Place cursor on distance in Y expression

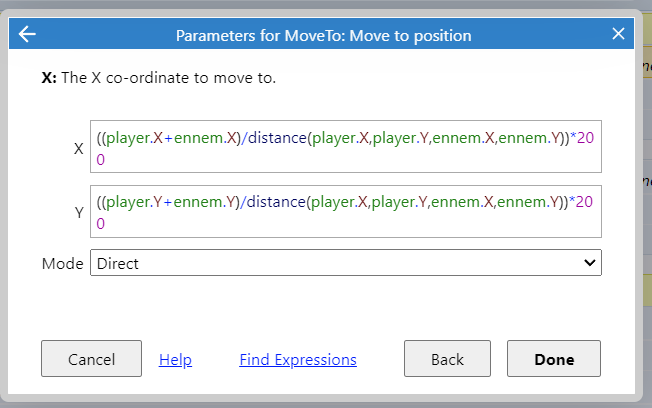276,202
